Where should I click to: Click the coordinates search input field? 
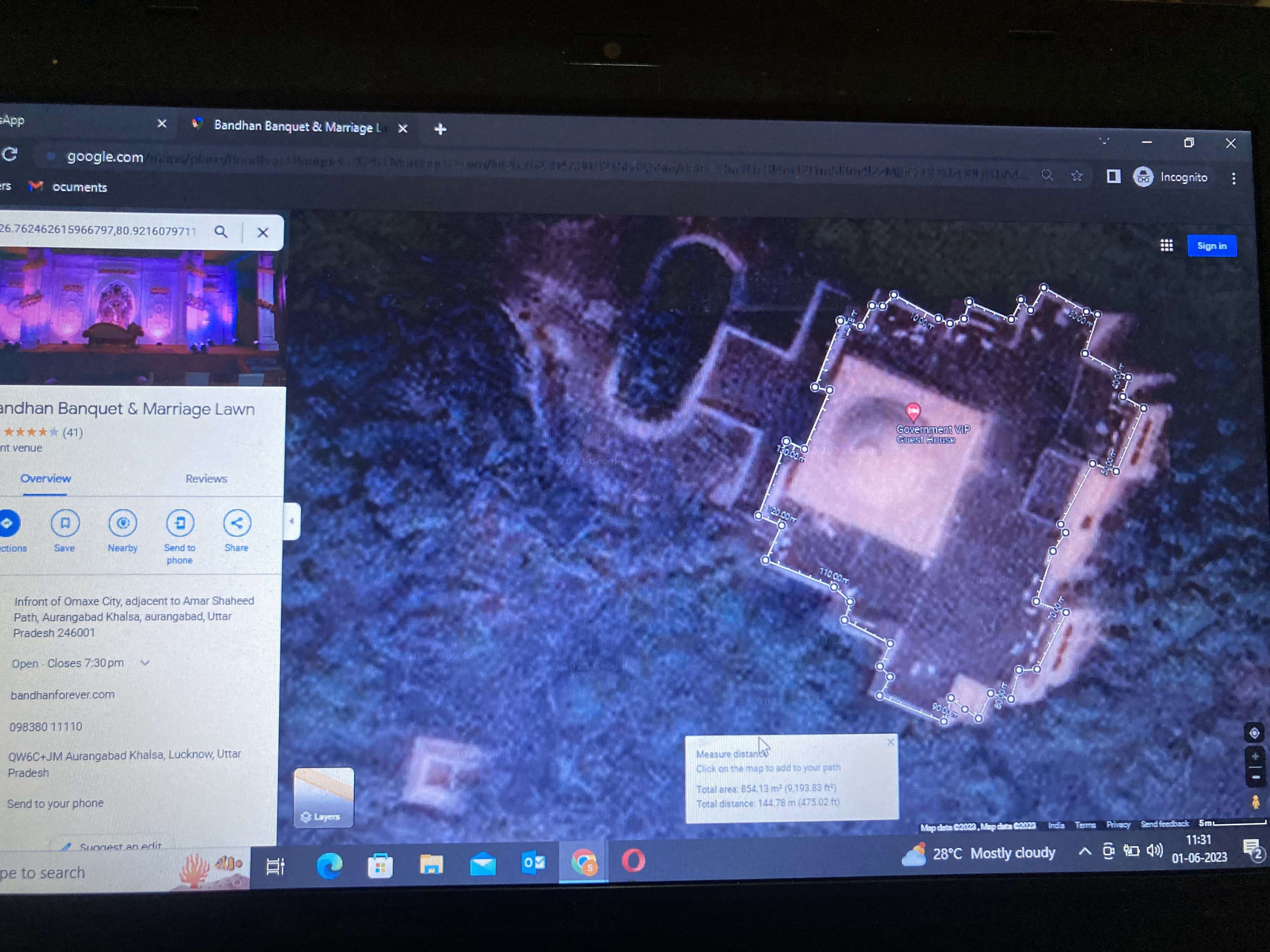pos(99,230)
